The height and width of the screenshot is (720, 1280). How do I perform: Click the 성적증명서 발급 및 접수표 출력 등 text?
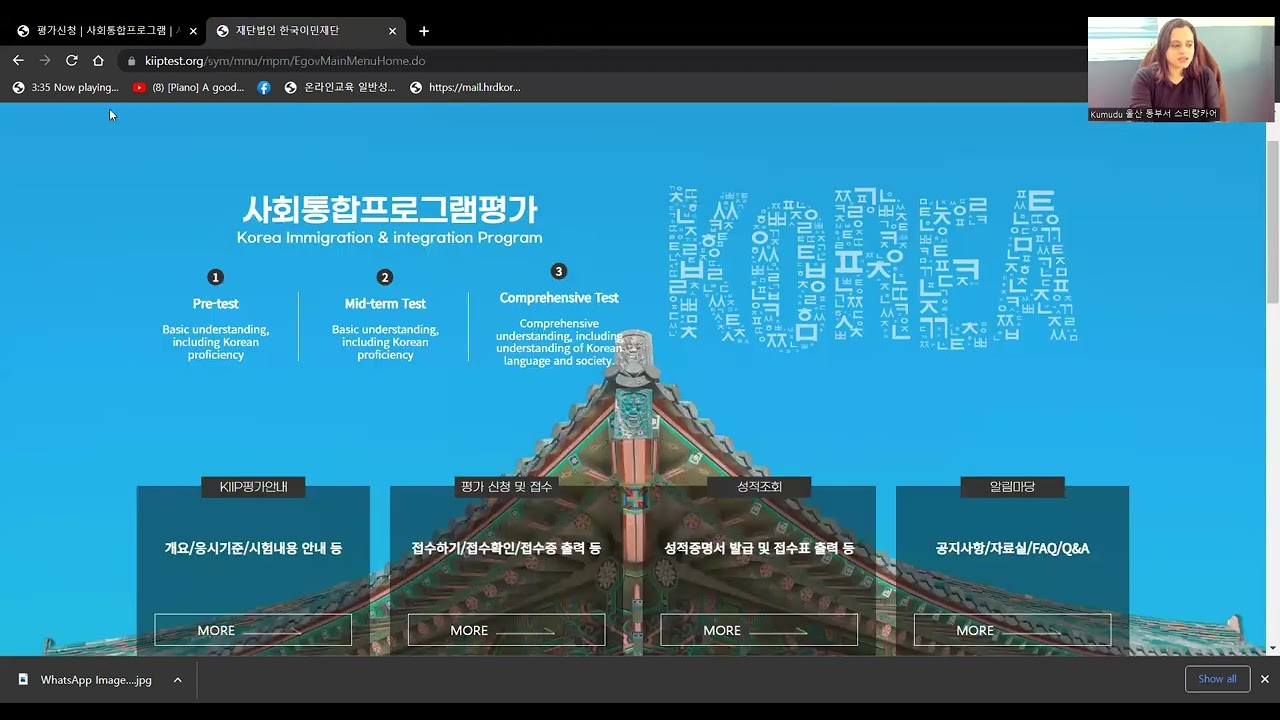(x=759, y=548)
